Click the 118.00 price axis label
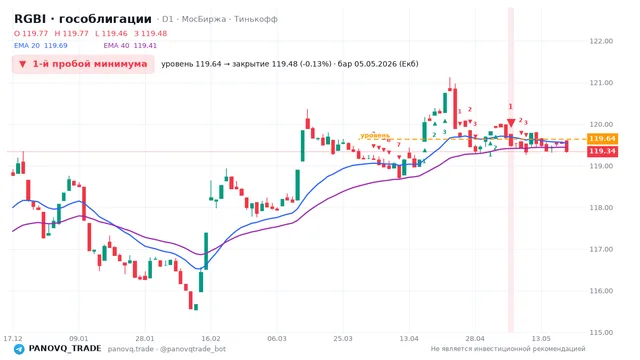640x360 pixels. [x=601, y=208]
